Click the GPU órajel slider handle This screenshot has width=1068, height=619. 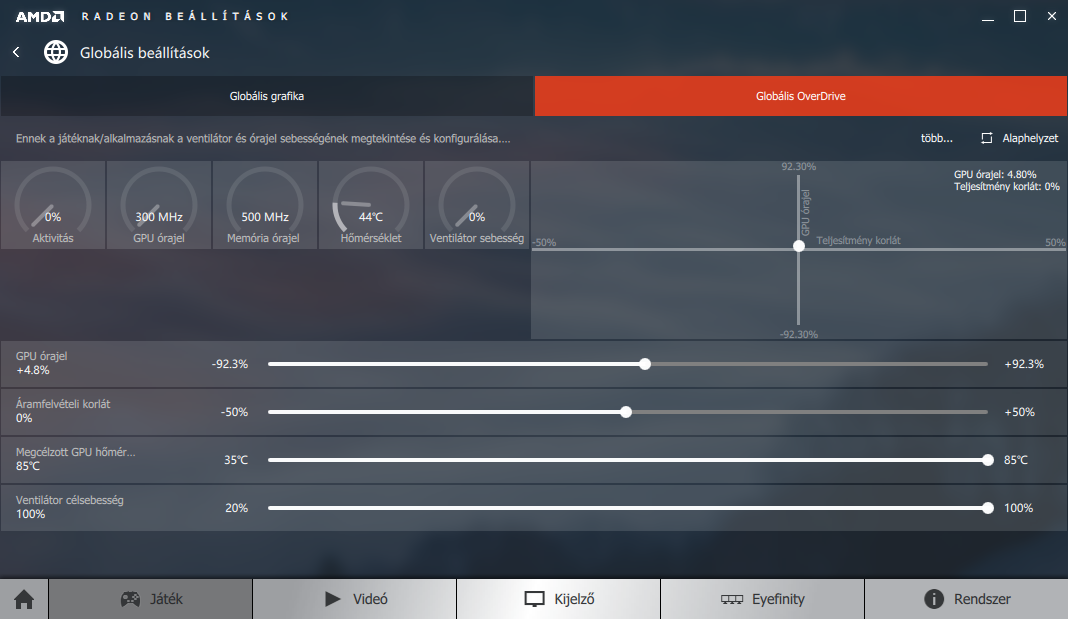[645, 364]
